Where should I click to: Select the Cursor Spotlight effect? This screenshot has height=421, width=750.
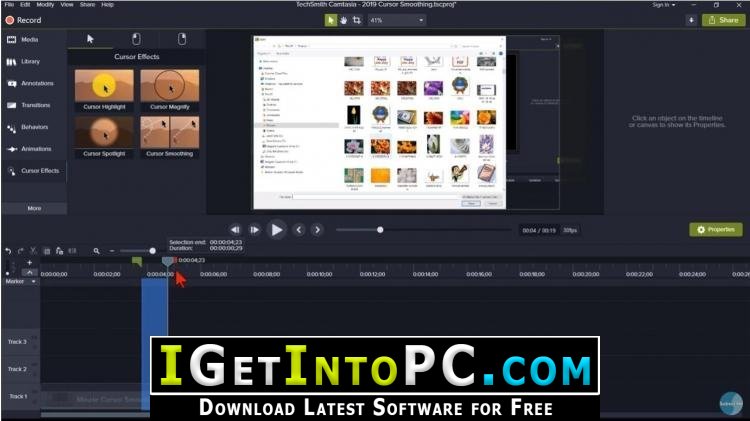coord(104,137)
